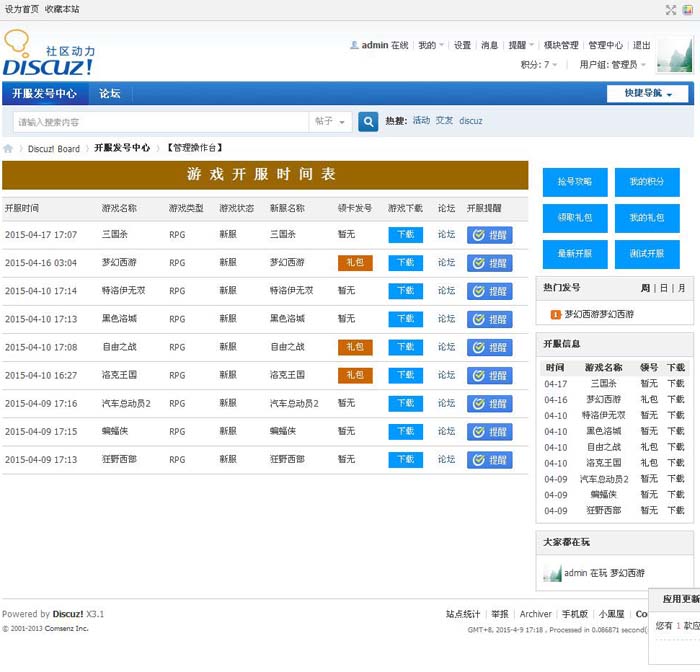Click small avatar beside admin 在玩
700x672 pixels.
552,574
